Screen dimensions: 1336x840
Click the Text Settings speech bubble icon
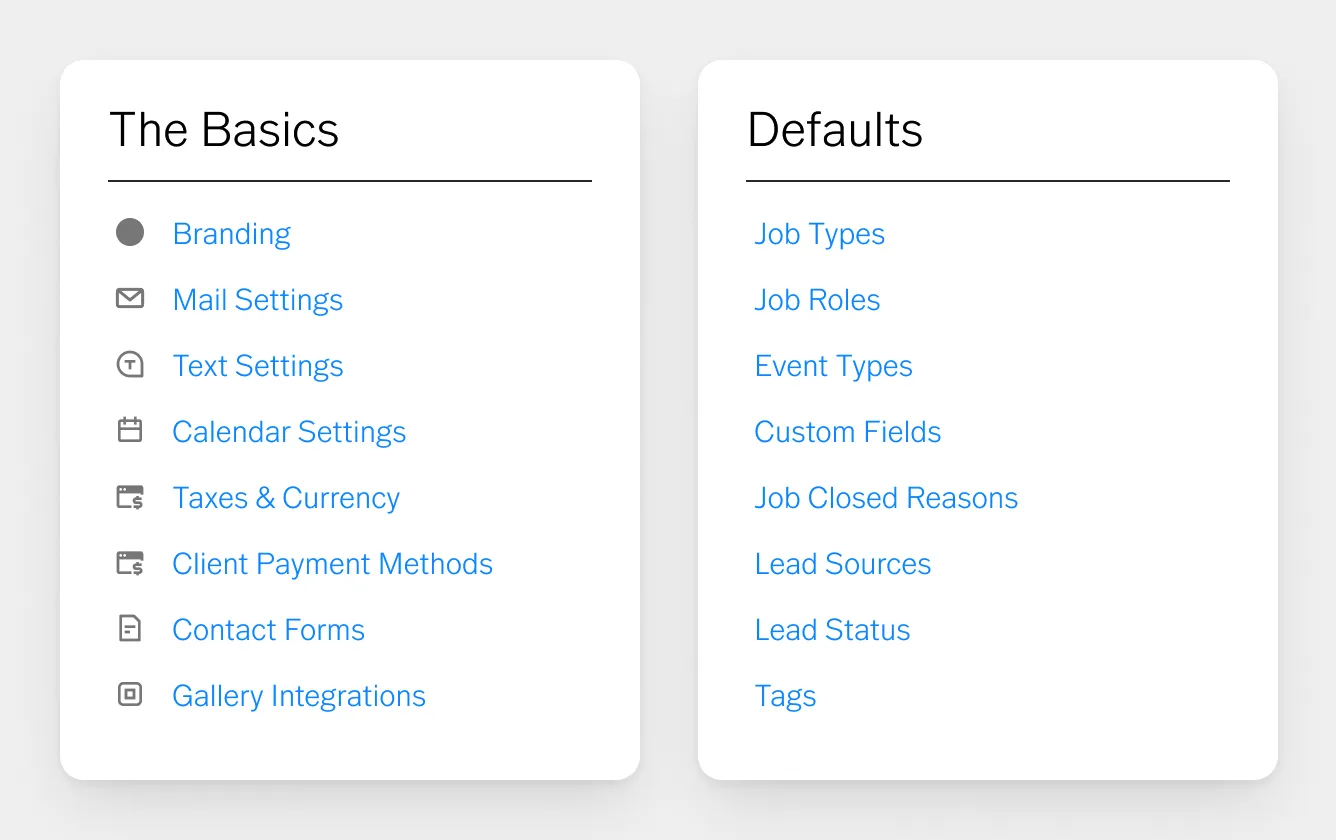(130, 365)
